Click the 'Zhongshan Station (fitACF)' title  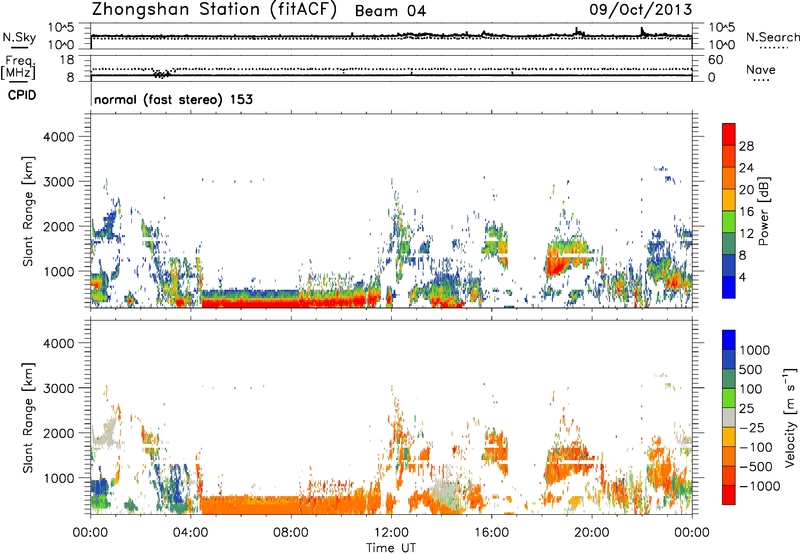pyautogui.click(x=214, y=10)
